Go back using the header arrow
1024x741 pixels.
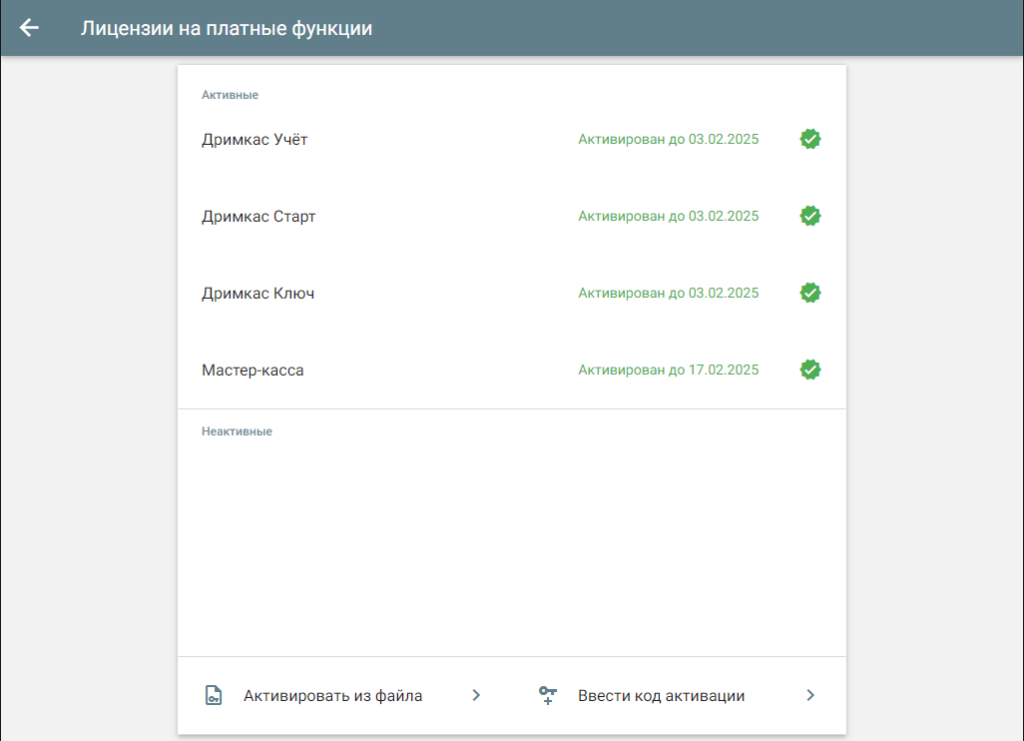29,28
